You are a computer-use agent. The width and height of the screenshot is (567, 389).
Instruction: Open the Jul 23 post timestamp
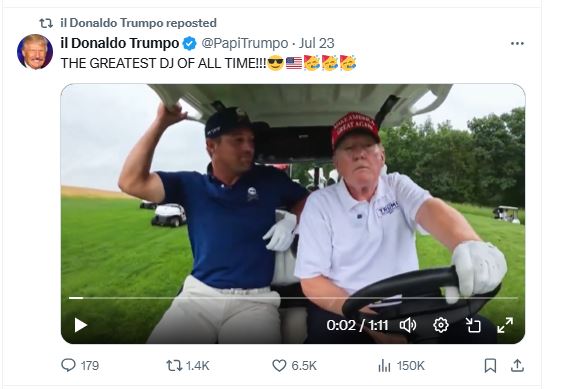pos(316,43)
